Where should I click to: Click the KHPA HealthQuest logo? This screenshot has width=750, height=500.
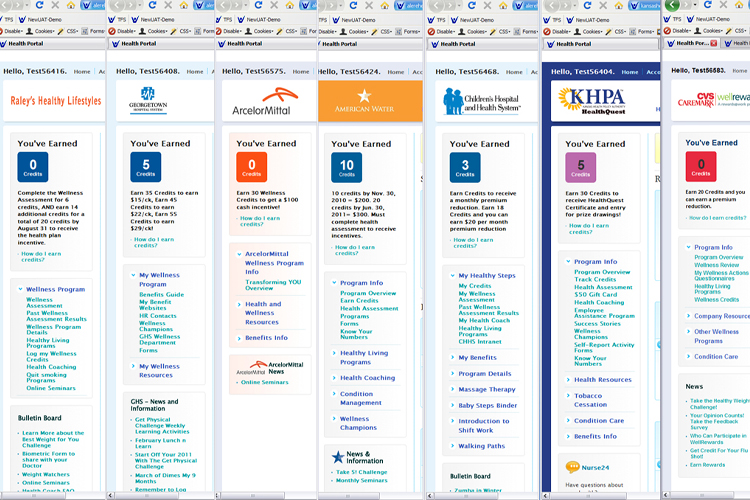click(592, 101)
